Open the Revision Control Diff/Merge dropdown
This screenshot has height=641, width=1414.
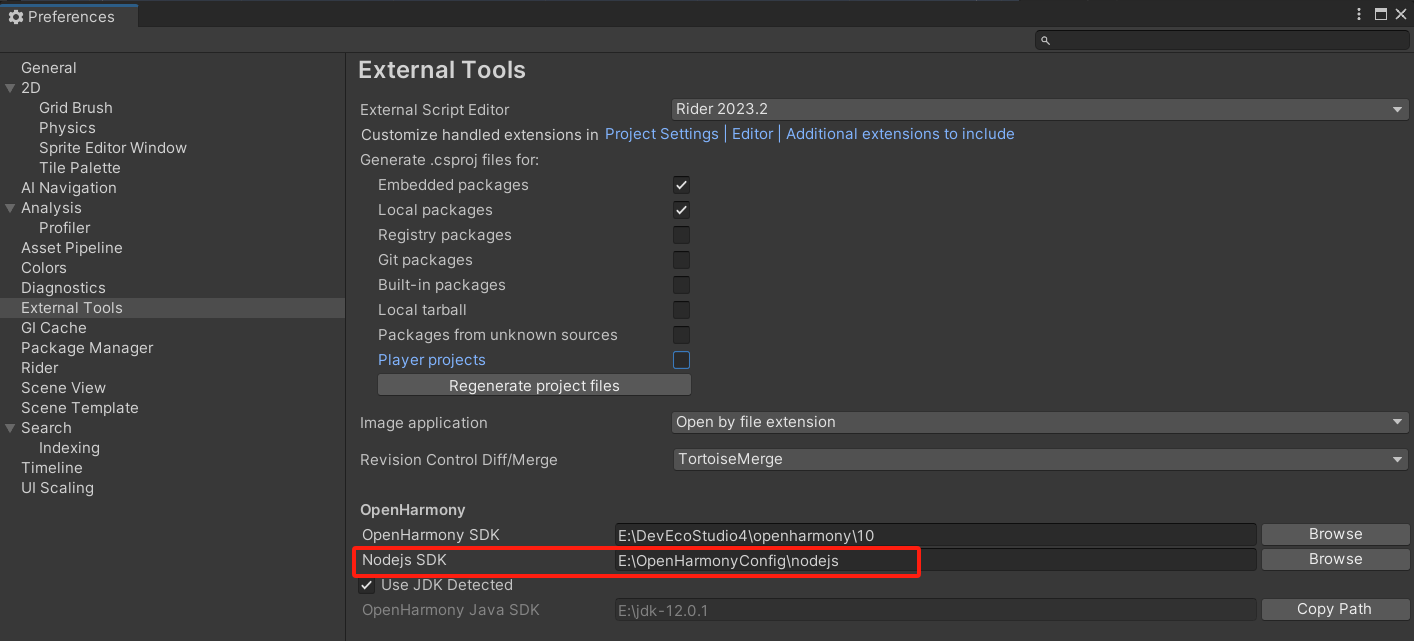pyautogui.click(x=1039, y=459)
